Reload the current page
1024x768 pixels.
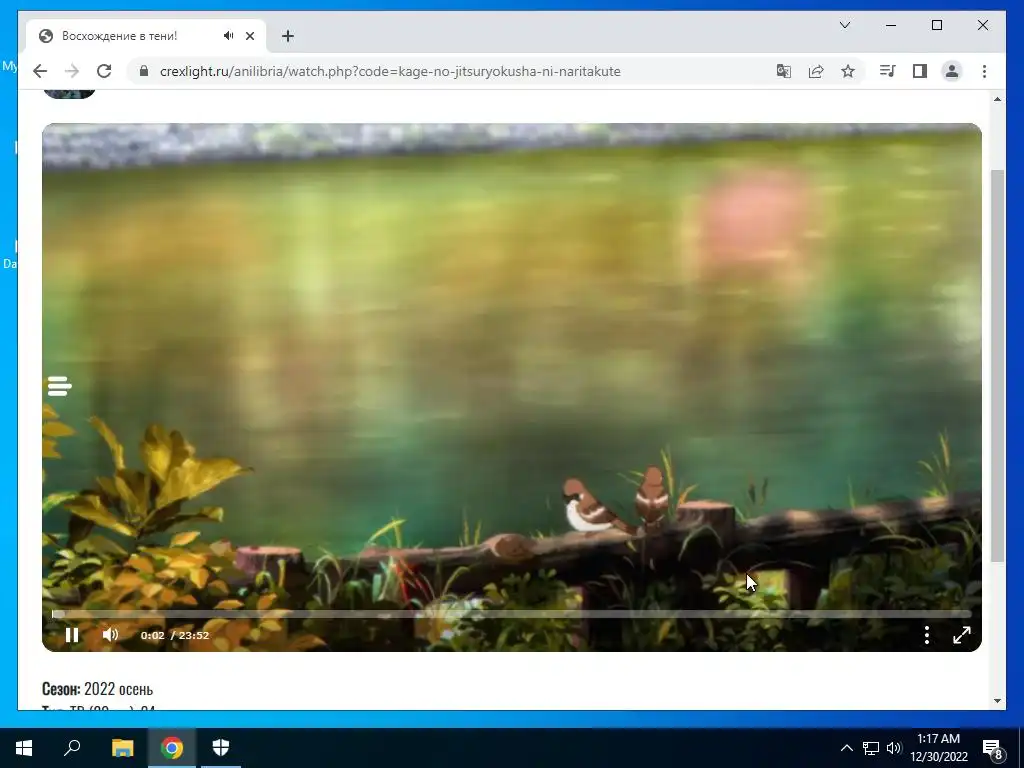[x=104, y=71]
